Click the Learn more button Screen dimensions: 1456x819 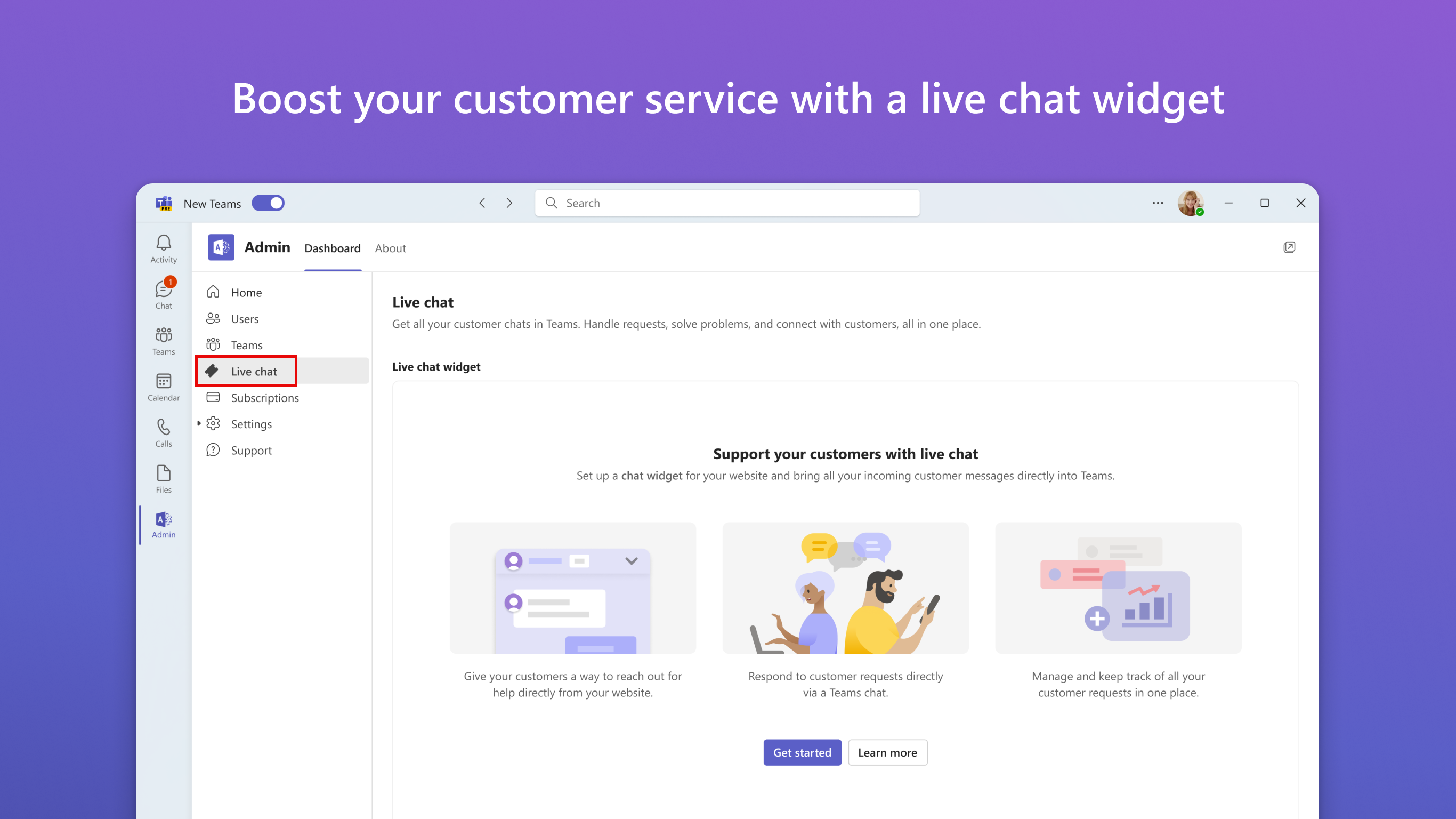[x=887, y=752]
